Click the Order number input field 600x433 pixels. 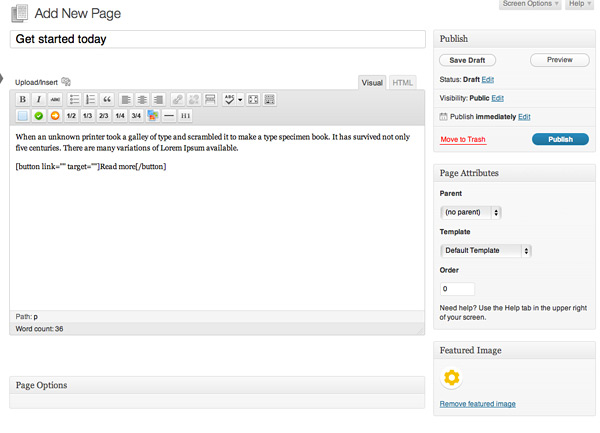pyautogui.click(x=457, y=289)
